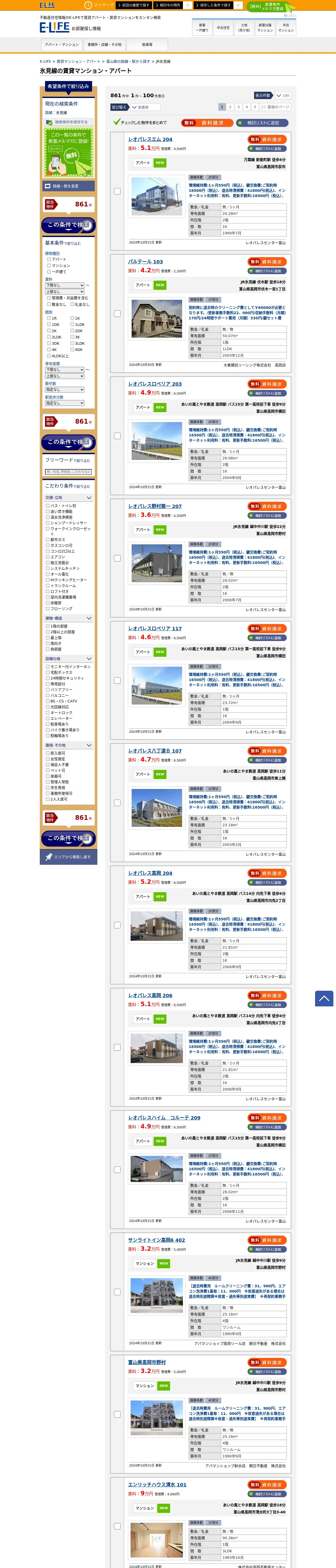Add レオパレスエム 204 to 検討リスト

click(268, 148)
